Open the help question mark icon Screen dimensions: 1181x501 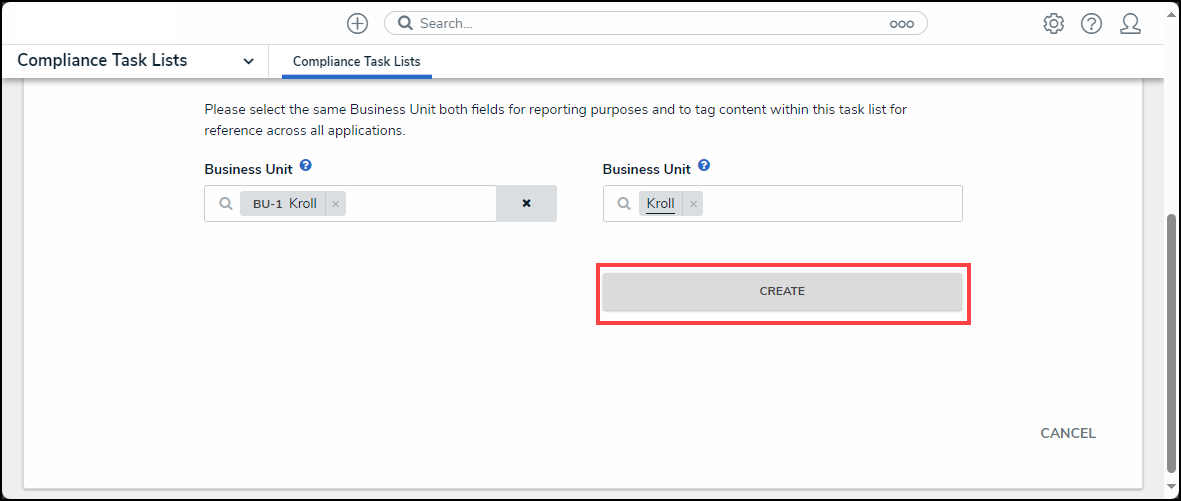tap(1091, 24)
